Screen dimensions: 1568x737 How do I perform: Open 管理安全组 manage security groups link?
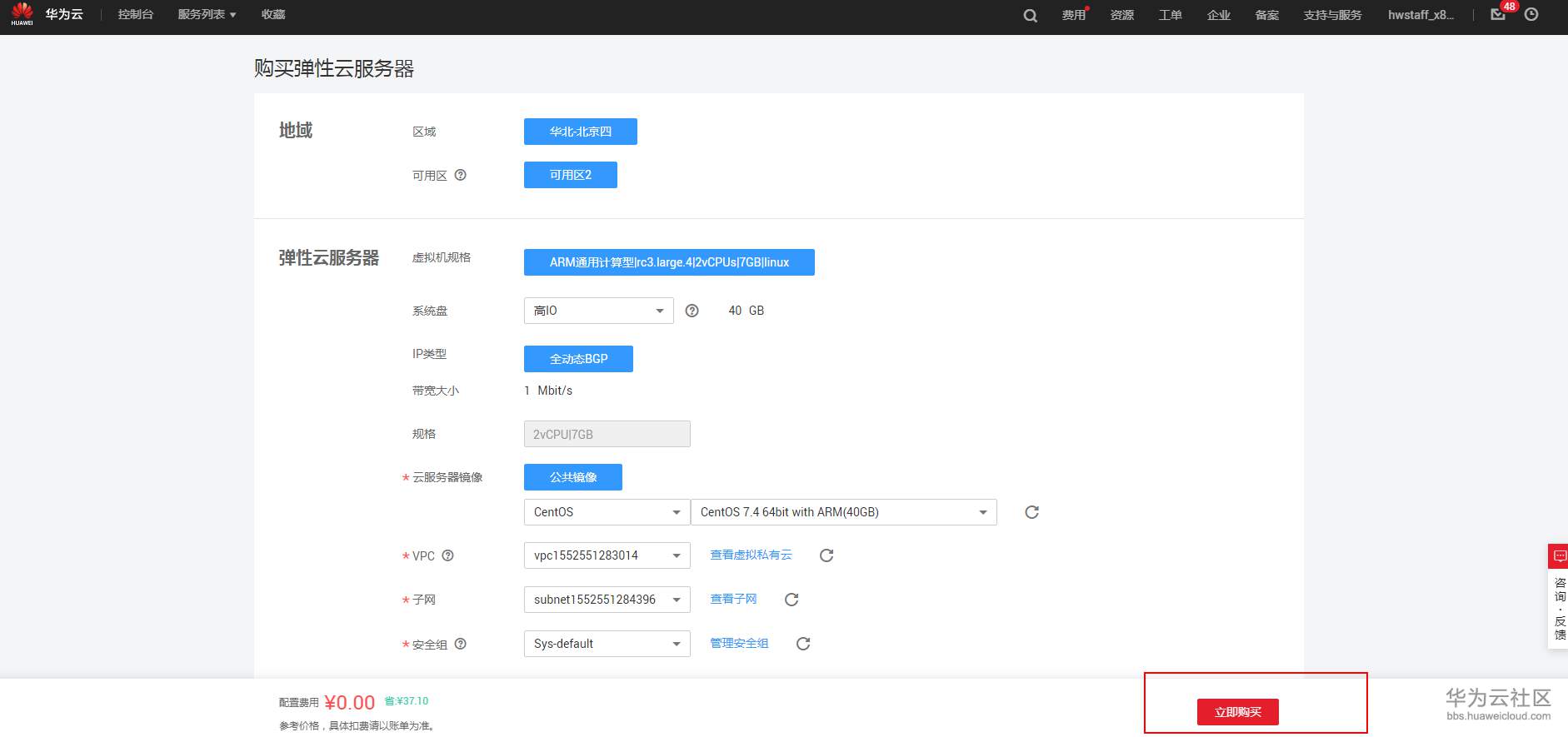click(739, 643)
